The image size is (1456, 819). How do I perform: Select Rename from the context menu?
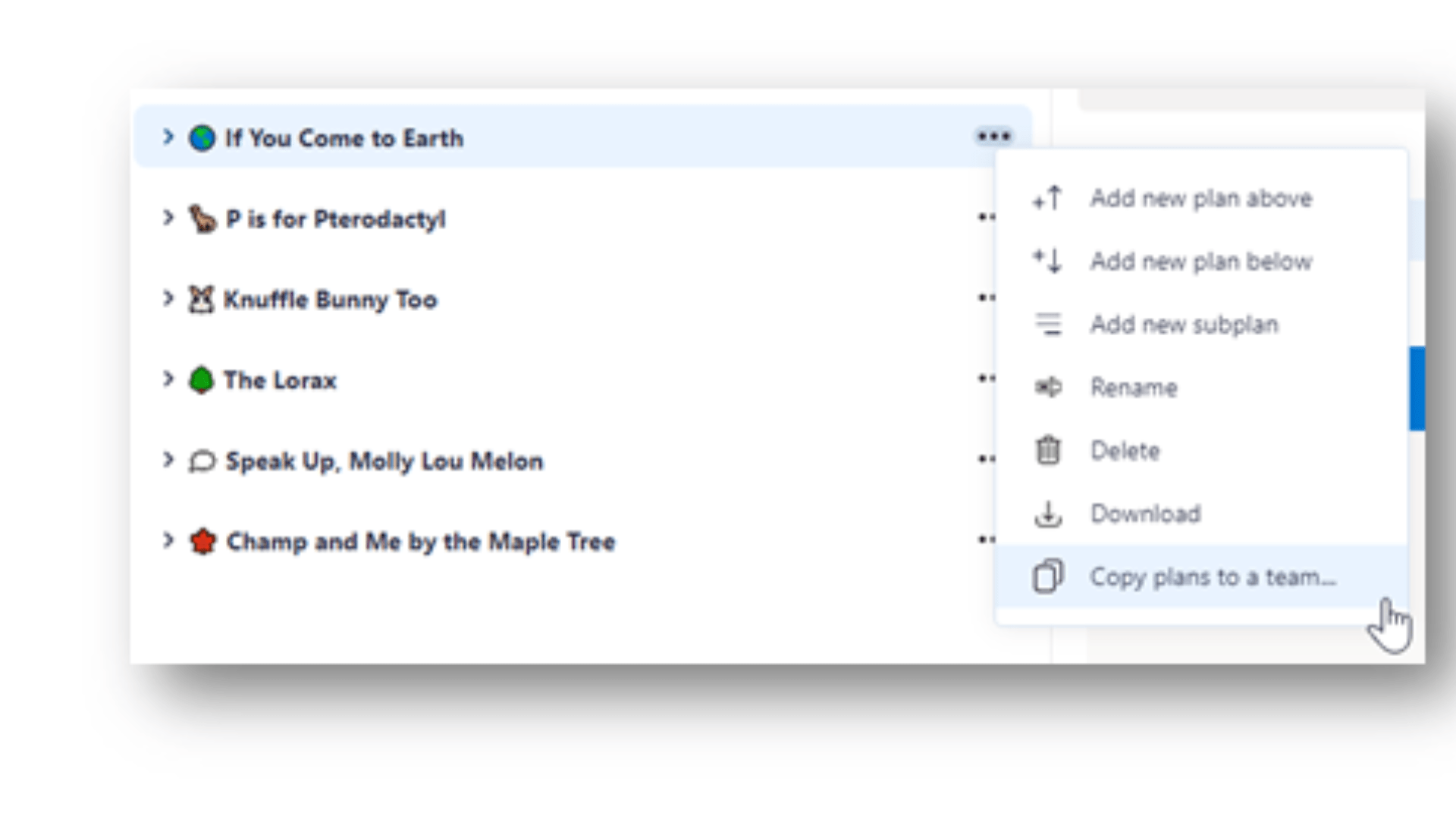pyautogui.click(x=1134, y=388)
